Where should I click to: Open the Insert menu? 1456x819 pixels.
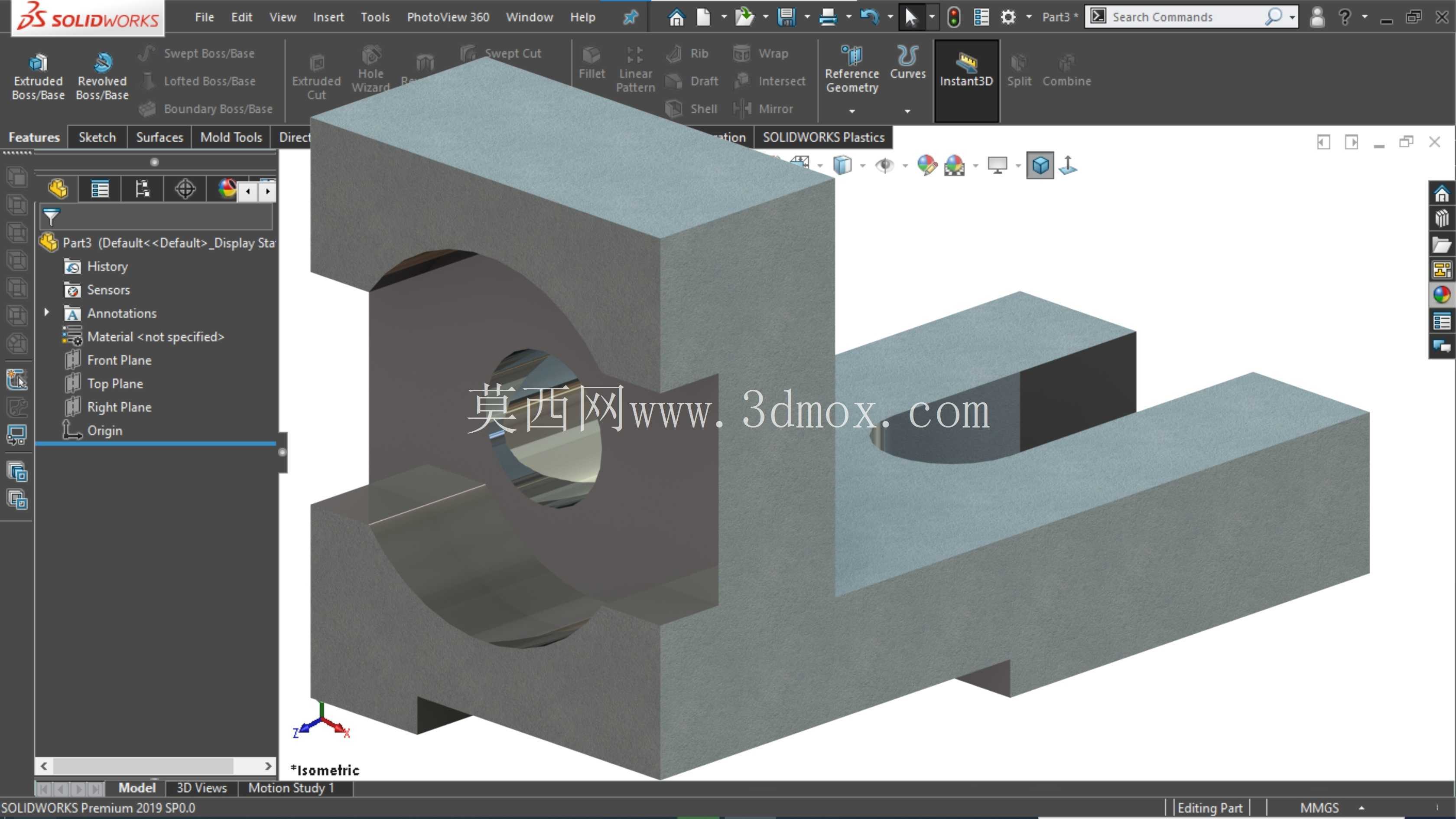[x=328, y=17]
